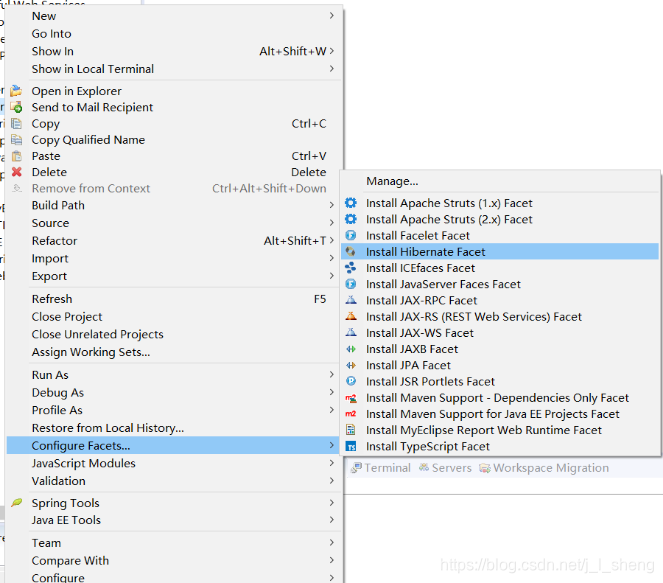Select Restore from Local History...
The width and height of the screenshot is (663, 583).
coord(173,428)
